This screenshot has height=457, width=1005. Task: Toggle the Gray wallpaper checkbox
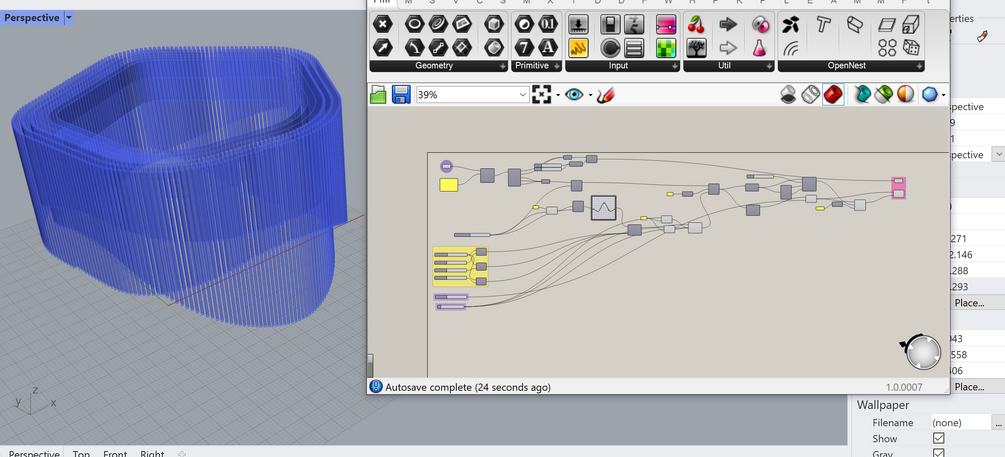(938, 453)
